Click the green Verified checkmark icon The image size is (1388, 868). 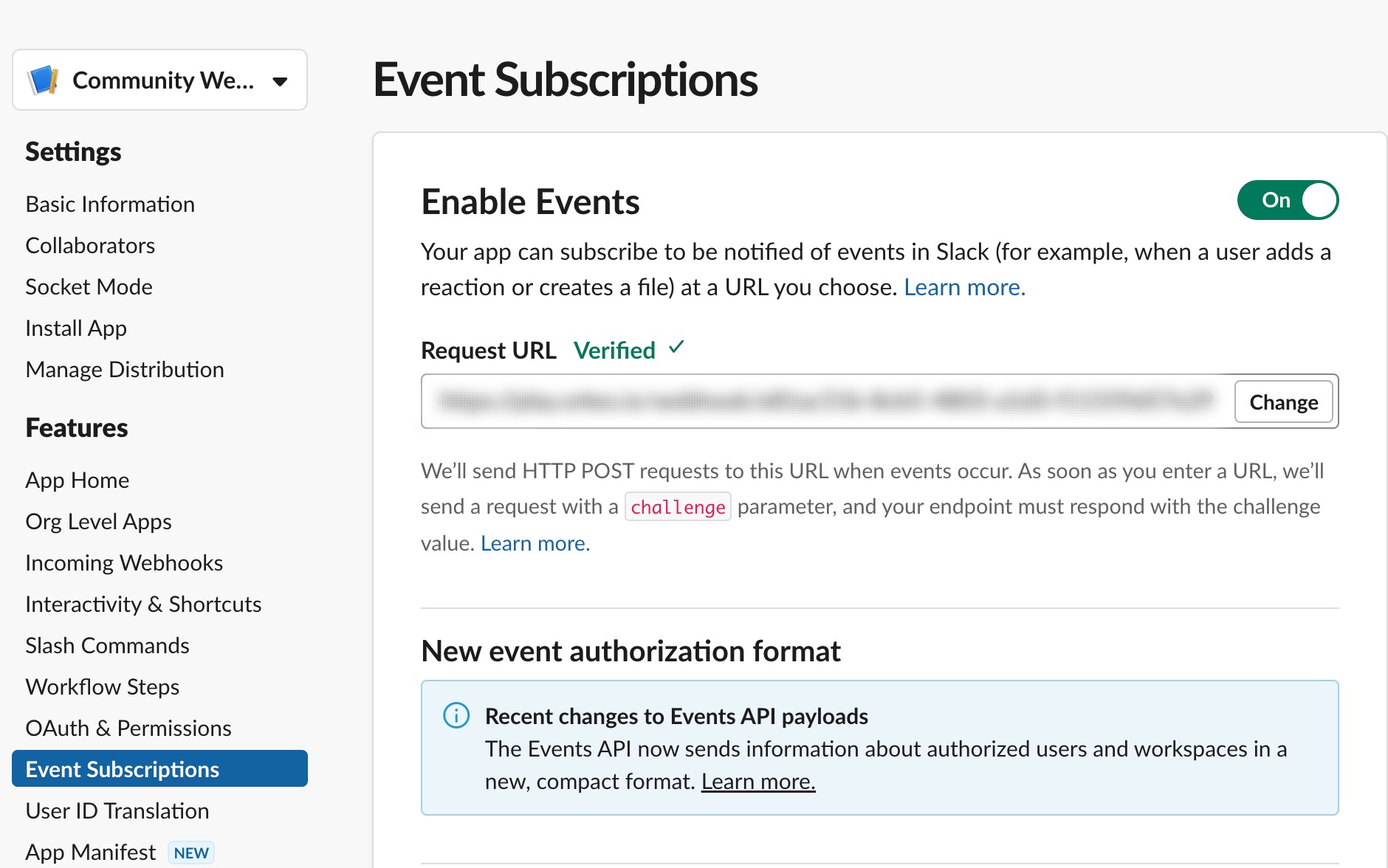click(x=676, y=348)
